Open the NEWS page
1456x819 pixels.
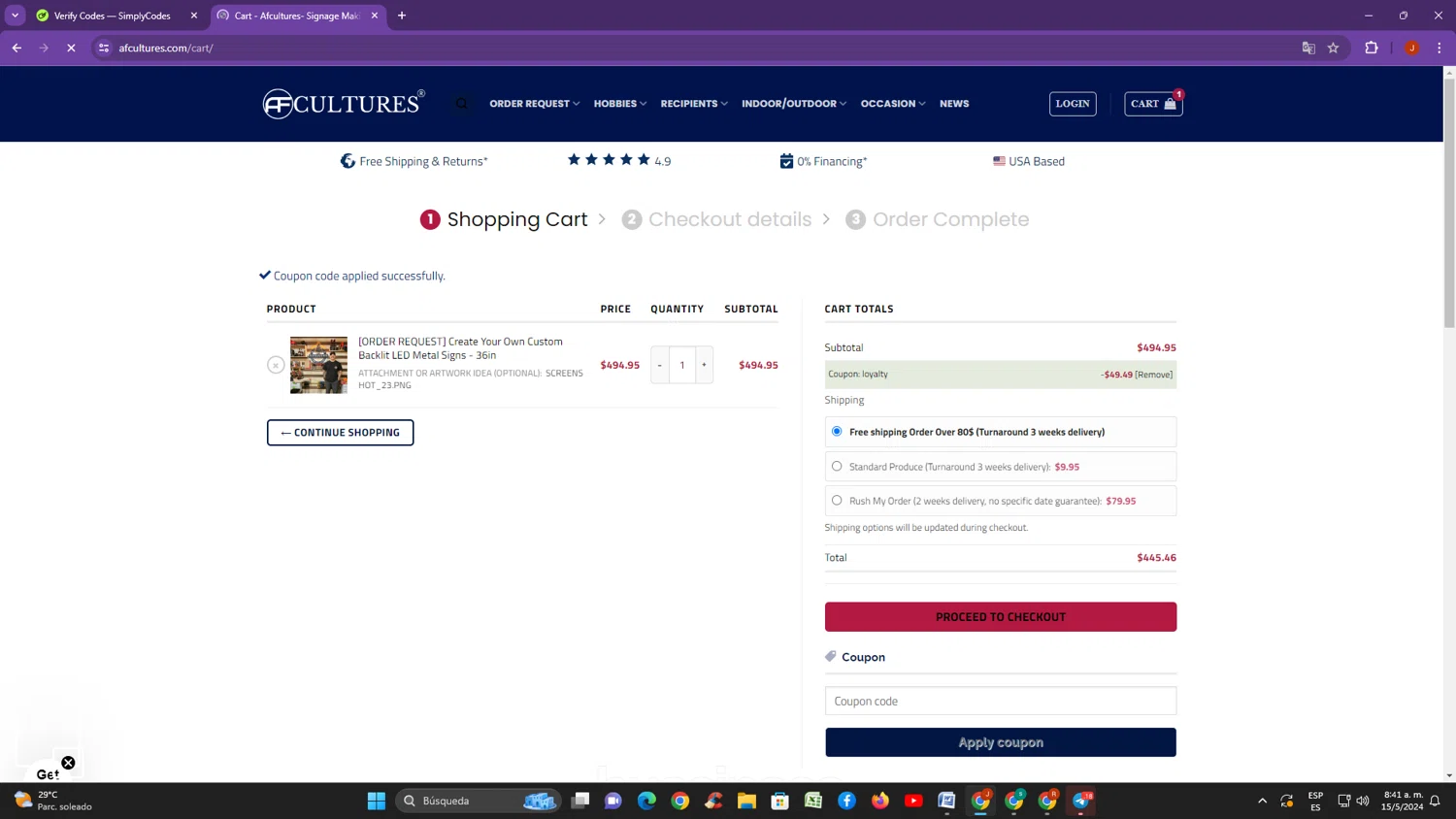pyautogui.click(x=954, y=104)
